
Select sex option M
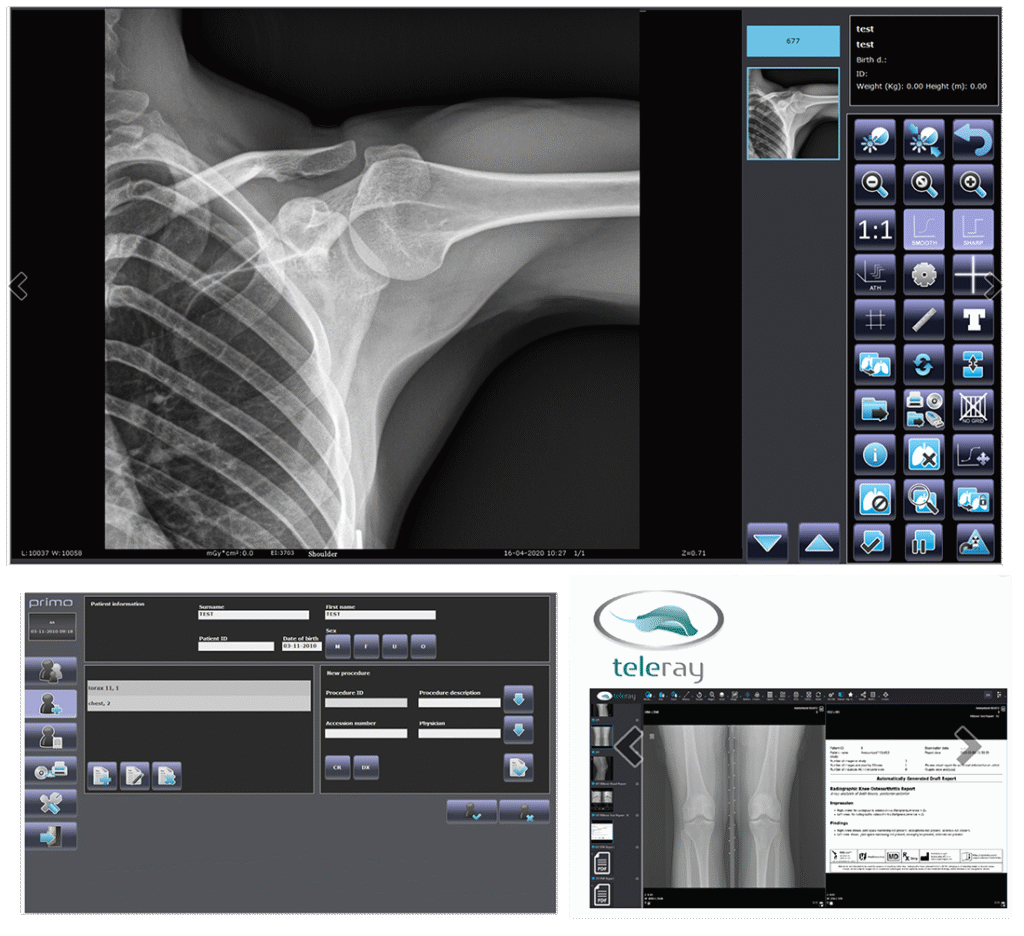click(x=338, y=645)
